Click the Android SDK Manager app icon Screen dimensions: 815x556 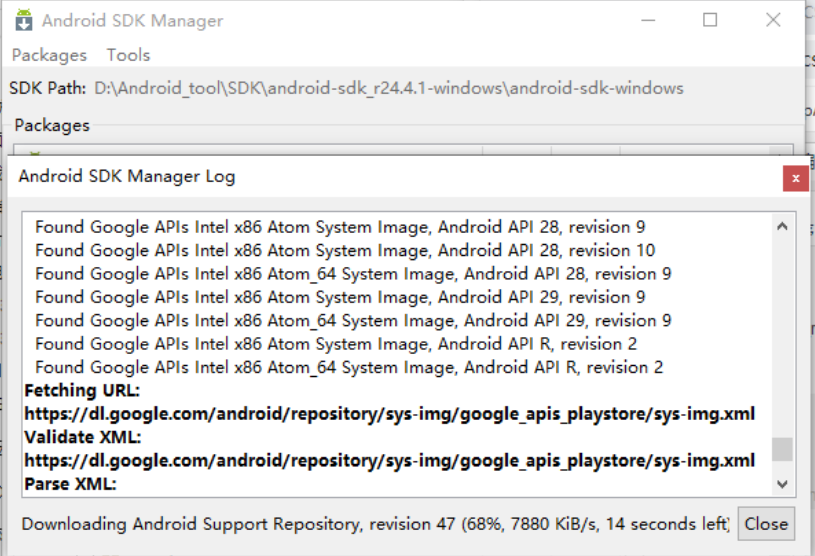[x=23, y=20]
